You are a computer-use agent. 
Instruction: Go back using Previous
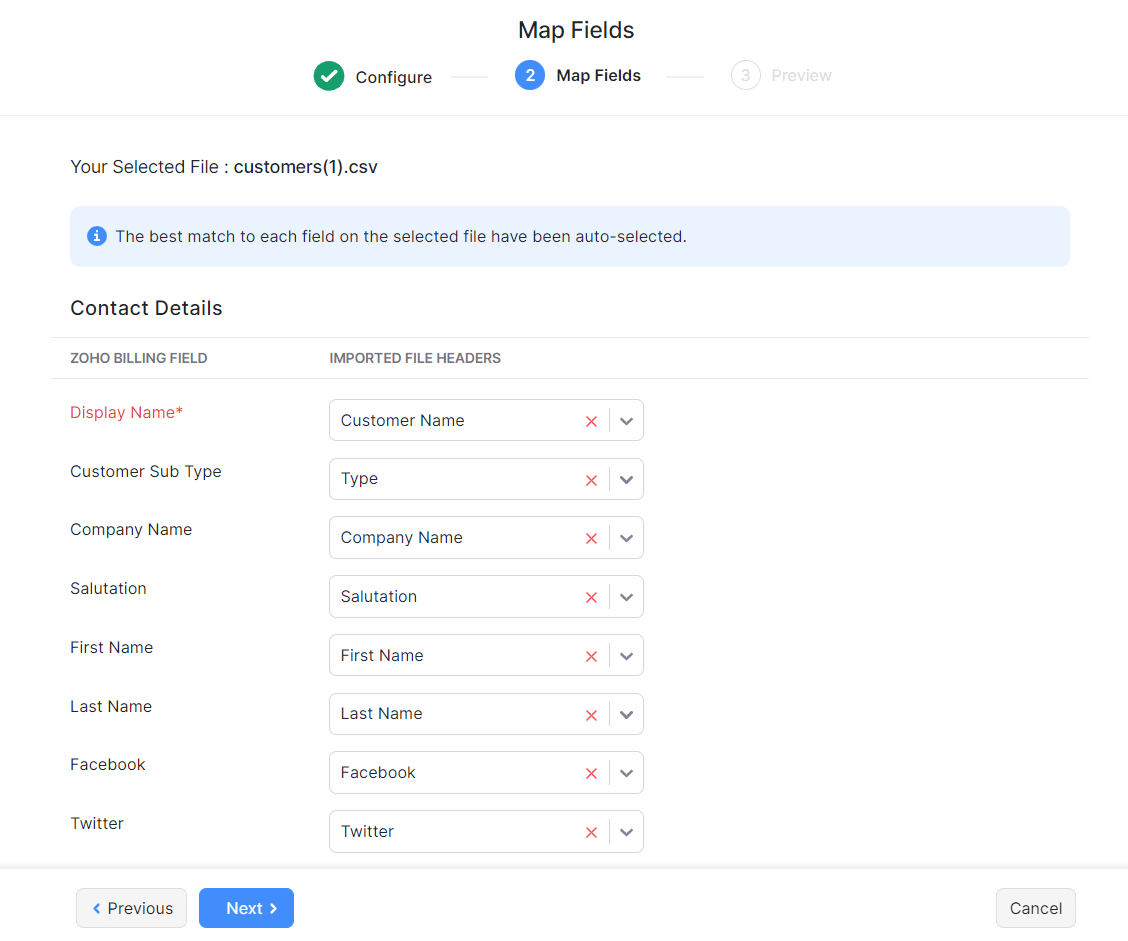pos(131,908)
